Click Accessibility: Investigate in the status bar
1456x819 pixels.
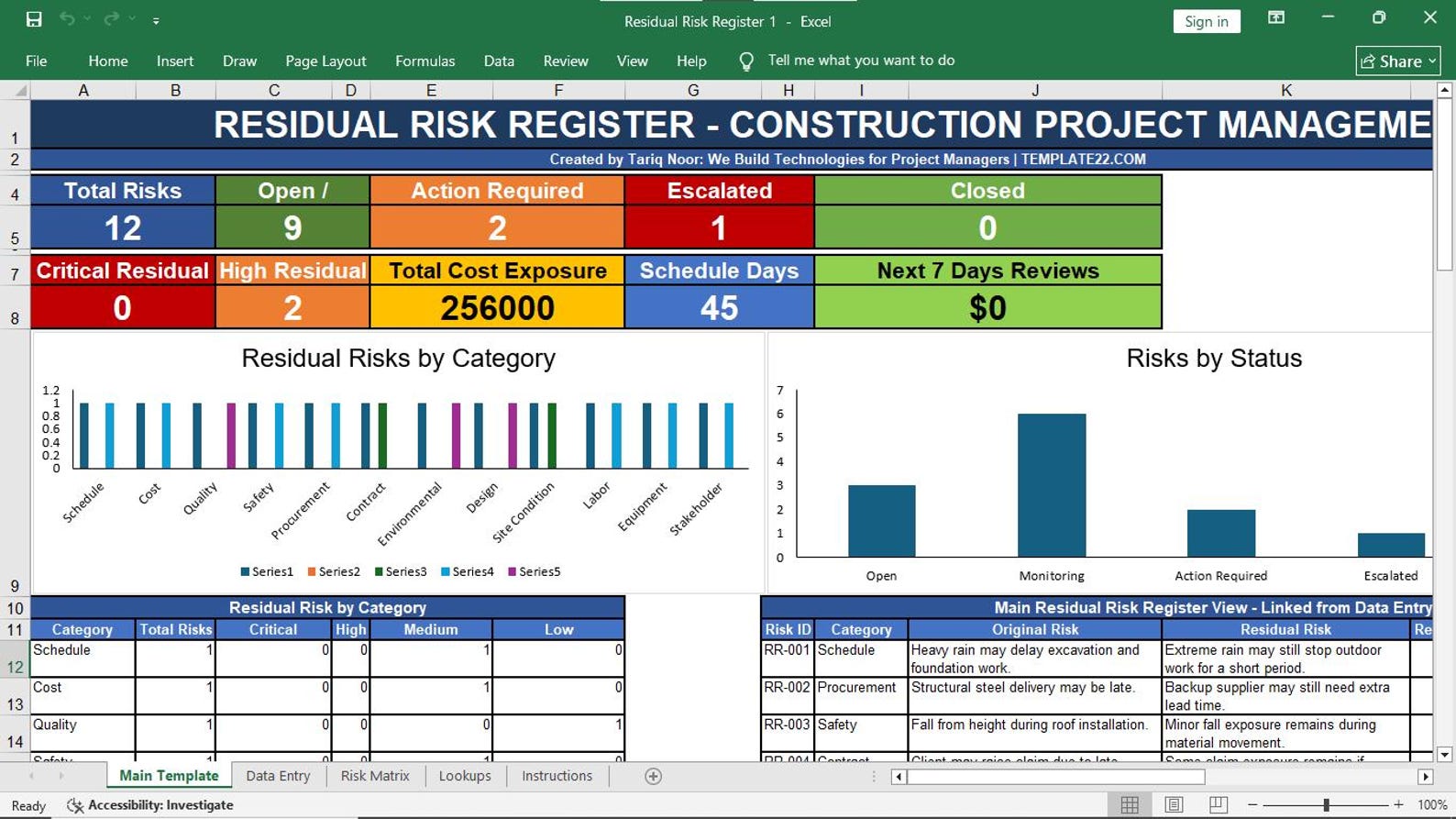pyautogui.click(x=150, y=805)
